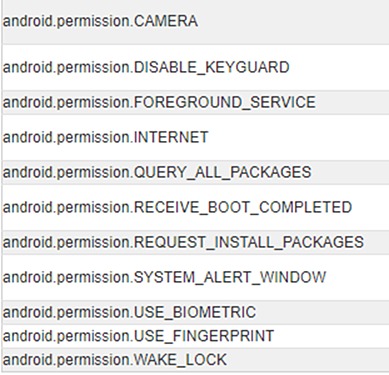
Task: Click the word FINGERPRINT in the list
Action: tap(223, 336)
